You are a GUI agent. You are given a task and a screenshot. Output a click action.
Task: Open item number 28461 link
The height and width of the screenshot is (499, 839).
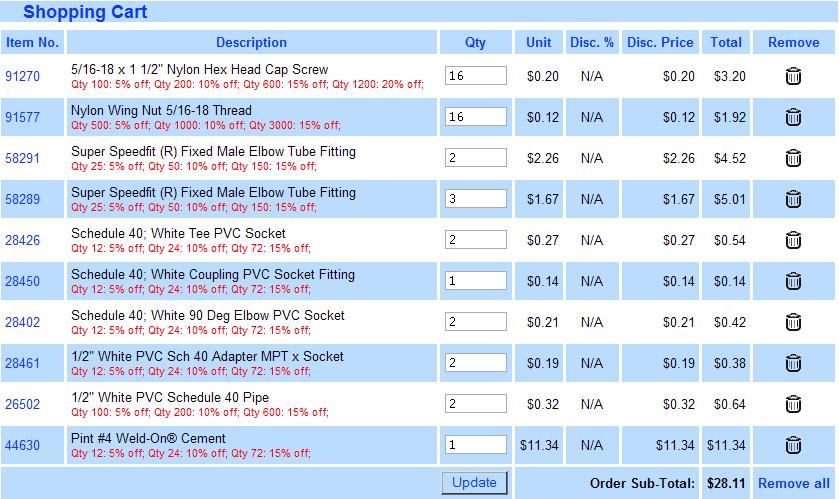click(x=22, y=363)
